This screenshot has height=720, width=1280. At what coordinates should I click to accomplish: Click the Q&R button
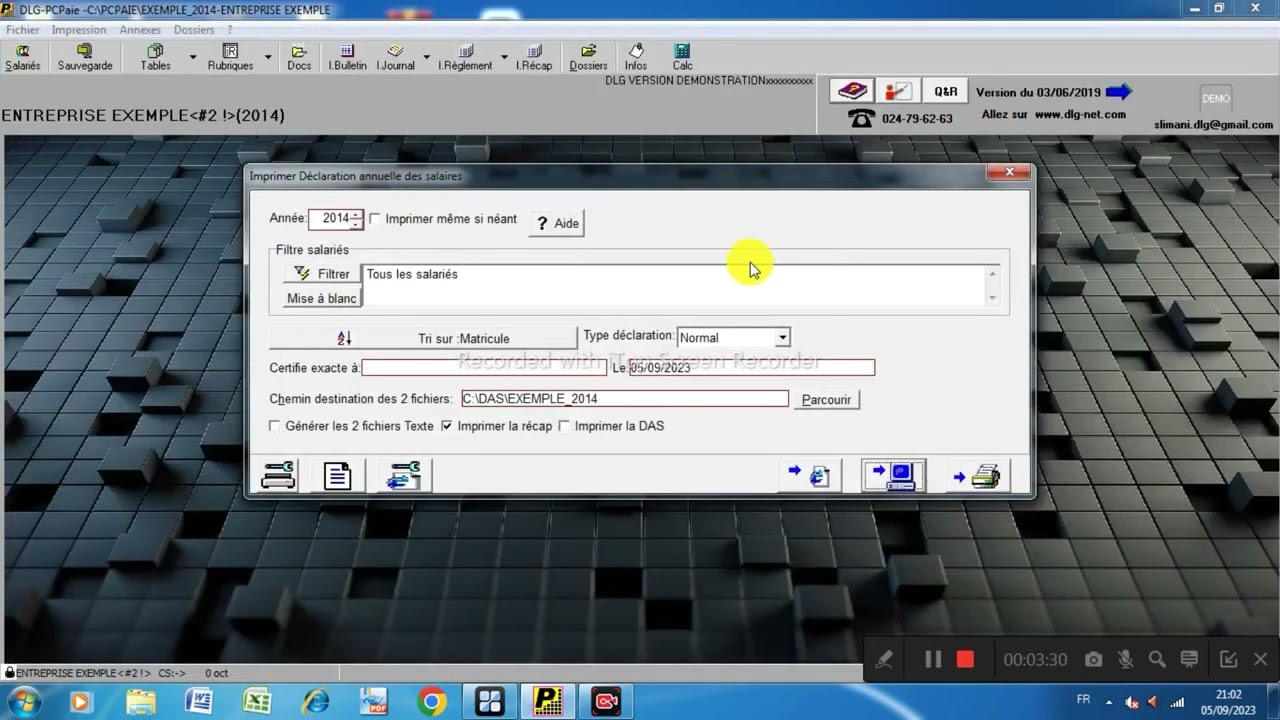(x=945, y=91)
